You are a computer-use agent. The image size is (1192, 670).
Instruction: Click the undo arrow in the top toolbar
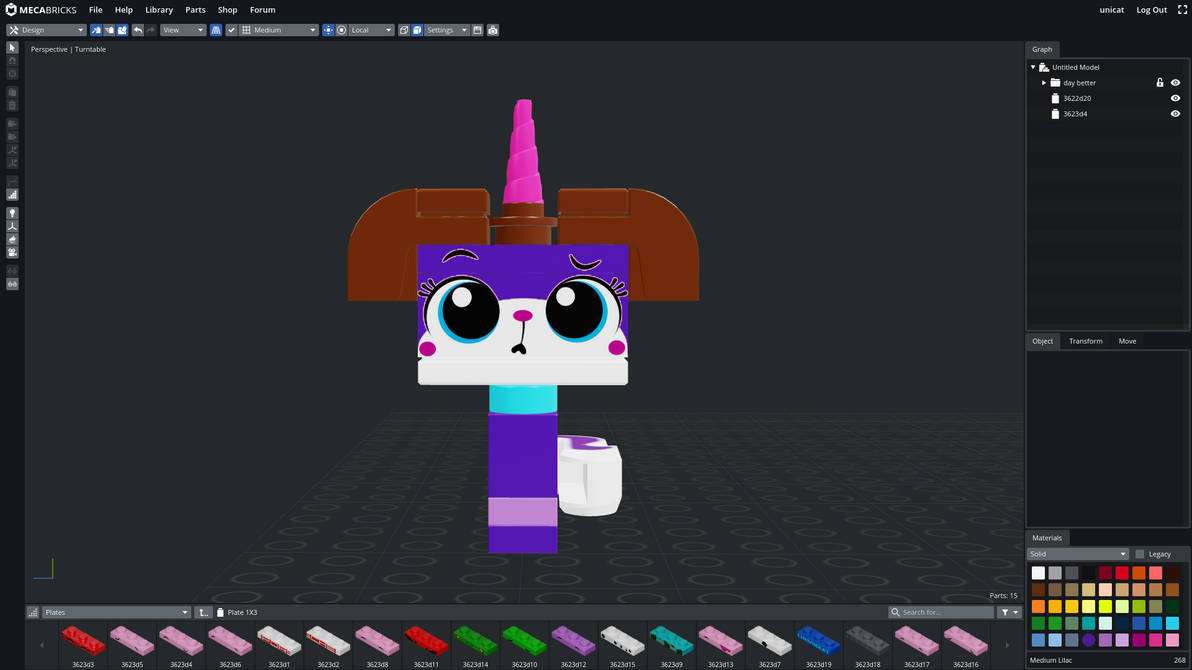coord(138,30)
